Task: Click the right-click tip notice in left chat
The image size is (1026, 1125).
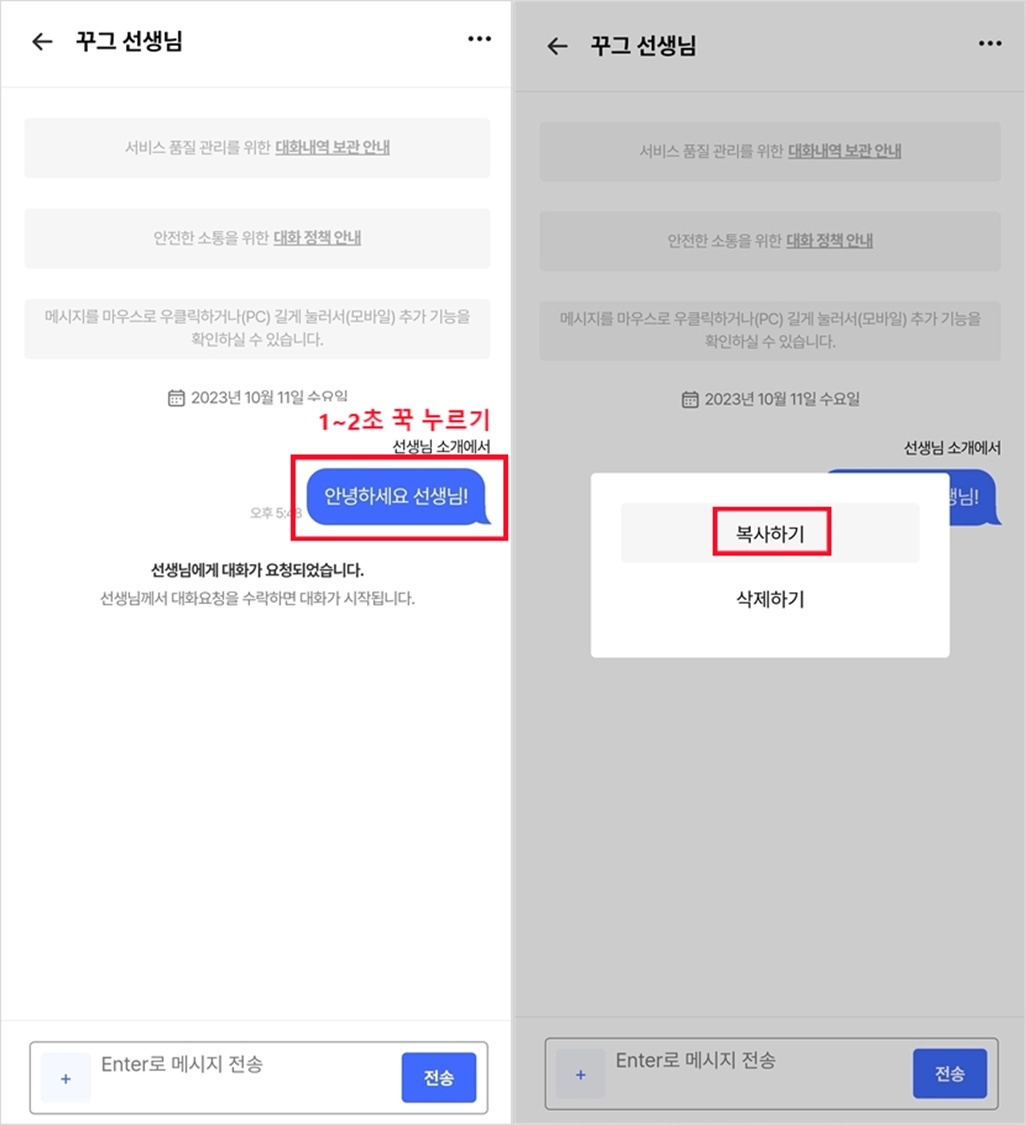Action: coord(258,328)
